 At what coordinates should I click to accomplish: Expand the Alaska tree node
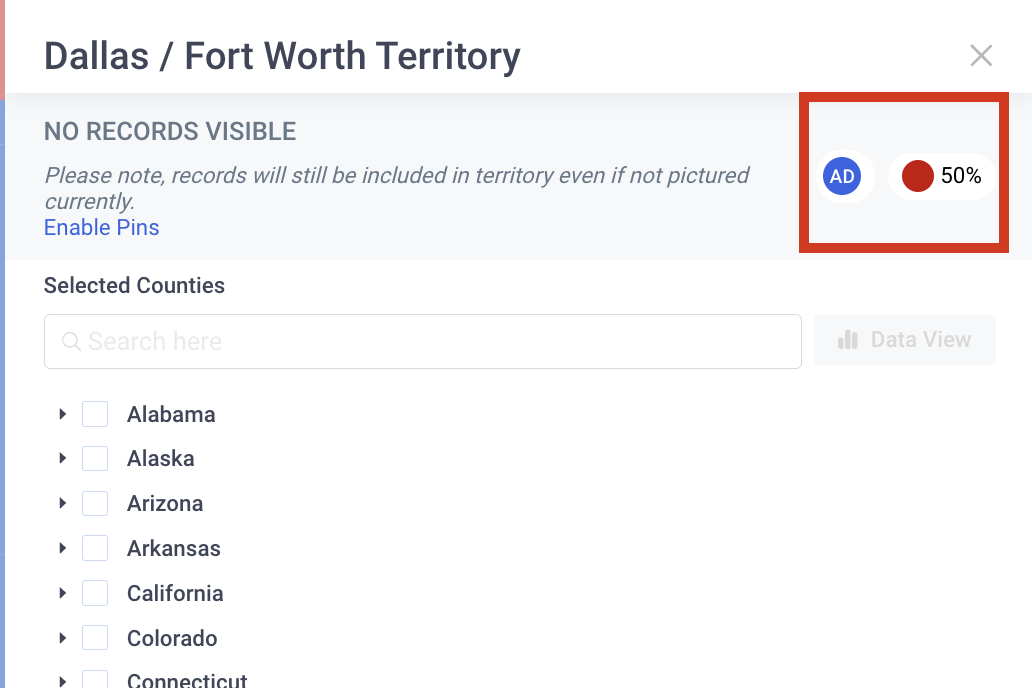click(63, 458)
